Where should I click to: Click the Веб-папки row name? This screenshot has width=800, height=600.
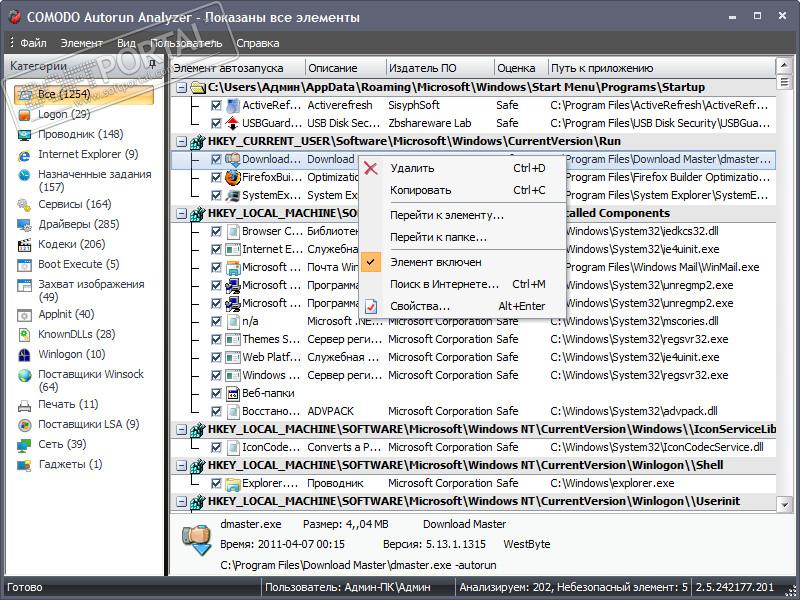[x=268, y=393]
